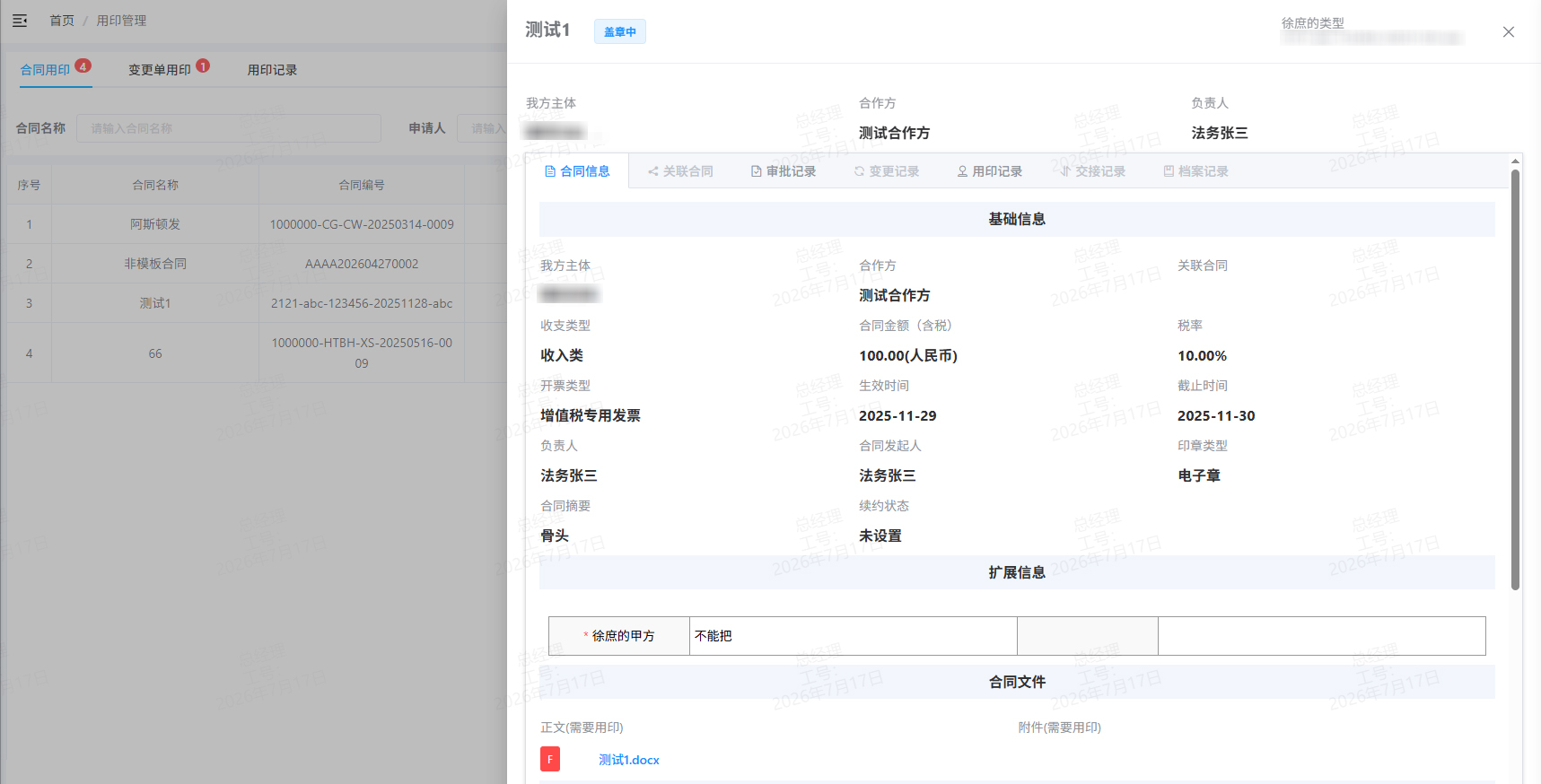Select the 合同用印 tab in background page
Viewport: 1541px width, 784px height.
click(x=45, y=70)
